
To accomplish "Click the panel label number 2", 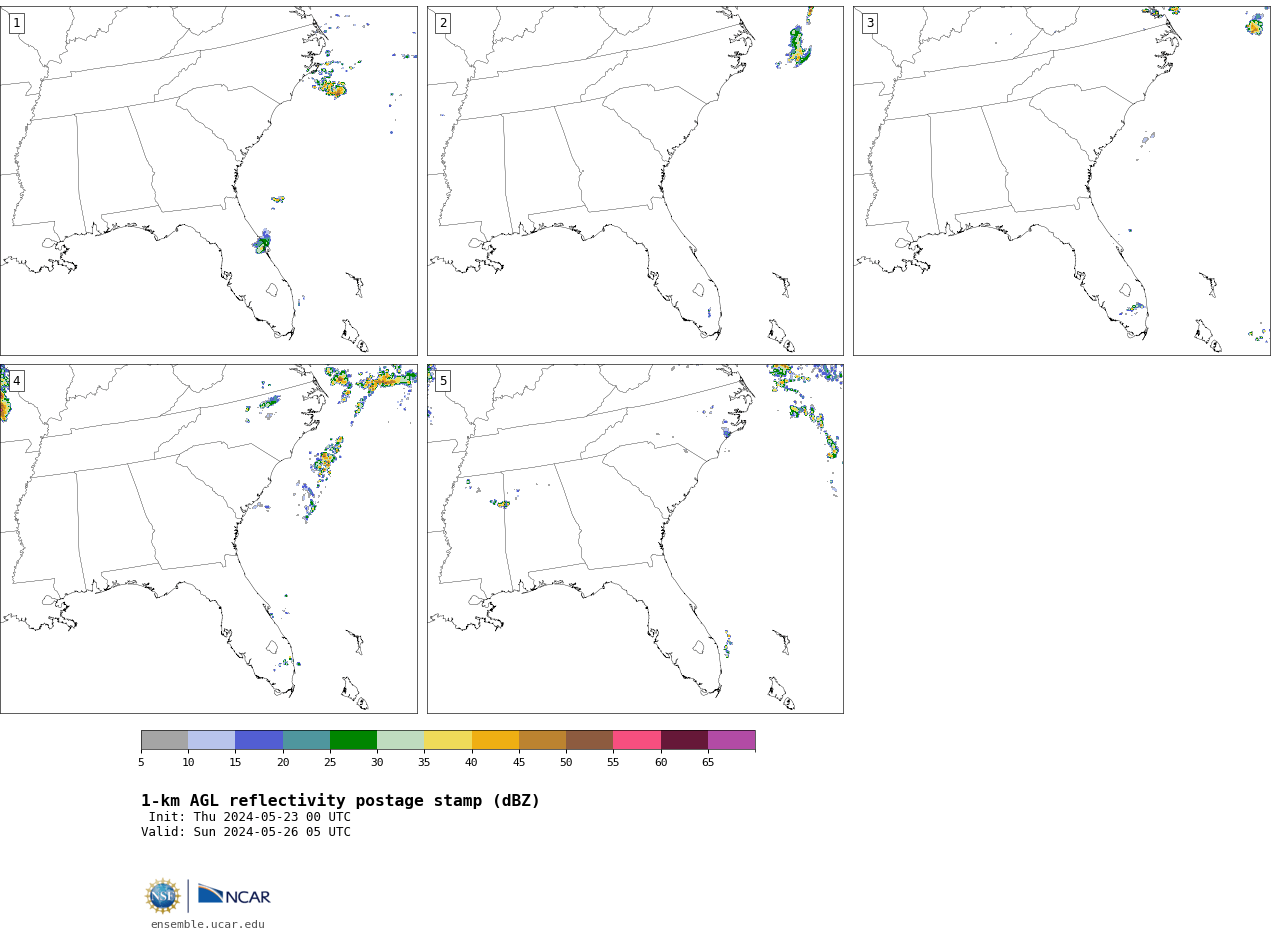I will 443,23.
